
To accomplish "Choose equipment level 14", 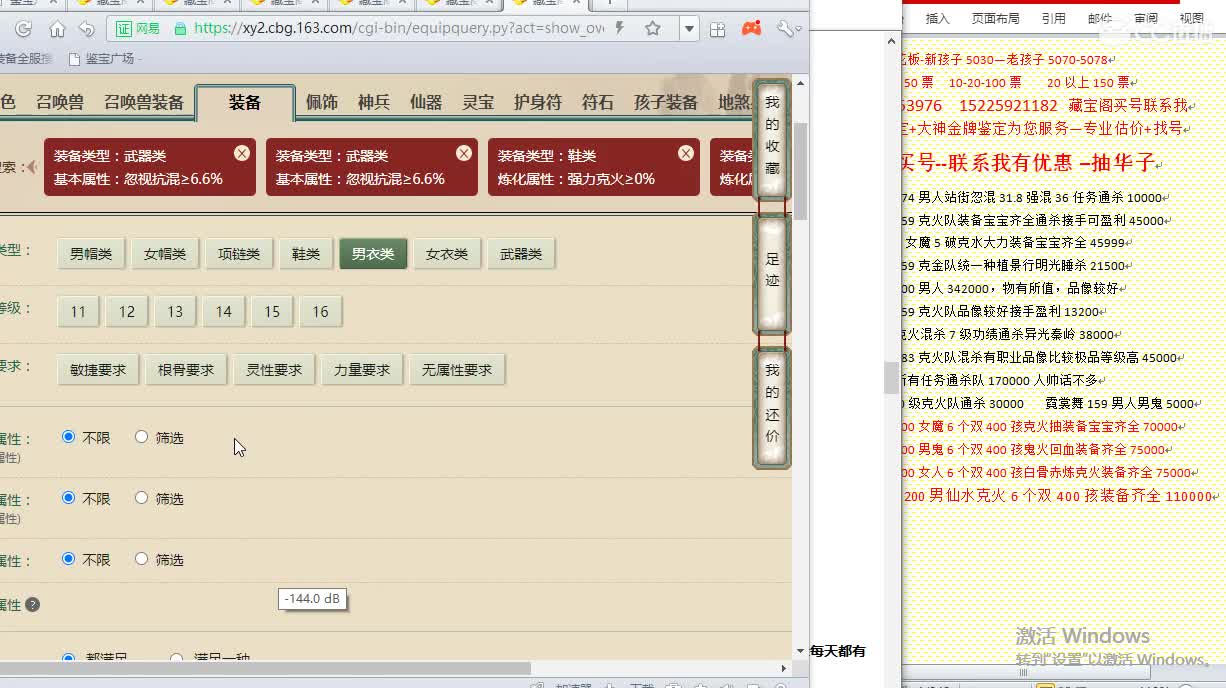I will tap(224, 312).
